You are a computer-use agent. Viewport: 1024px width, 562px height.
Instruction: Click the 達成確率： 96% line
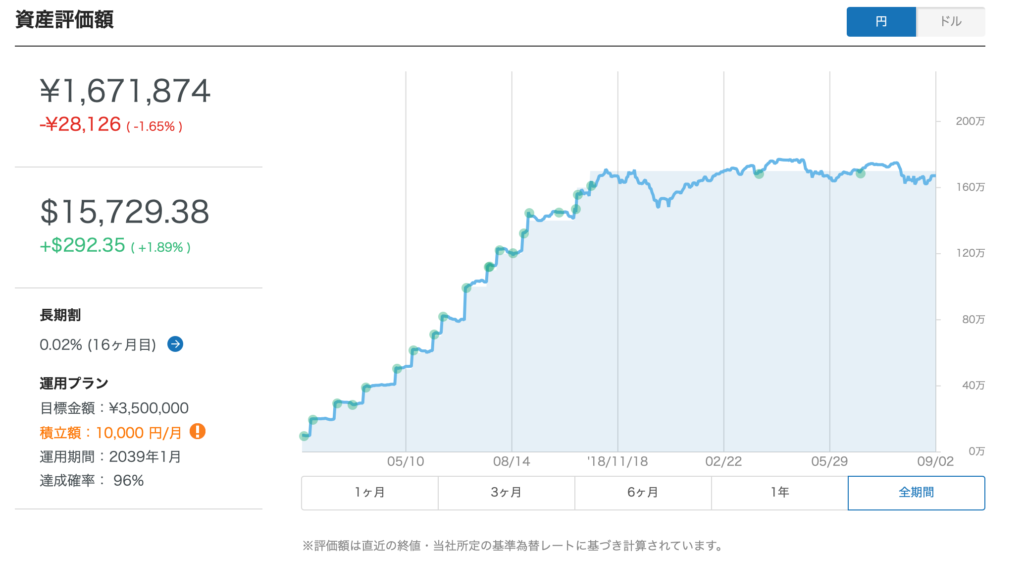[x=91, y=481]
